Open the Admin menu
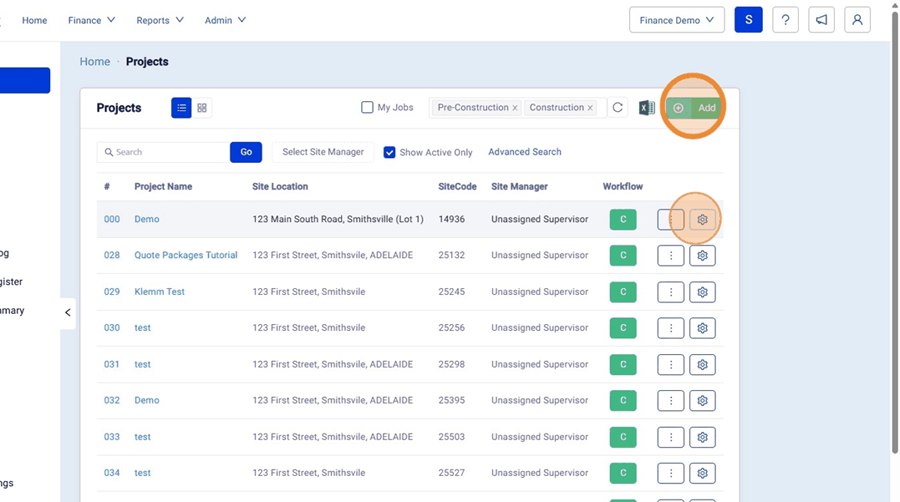 (x=225, y=20)
